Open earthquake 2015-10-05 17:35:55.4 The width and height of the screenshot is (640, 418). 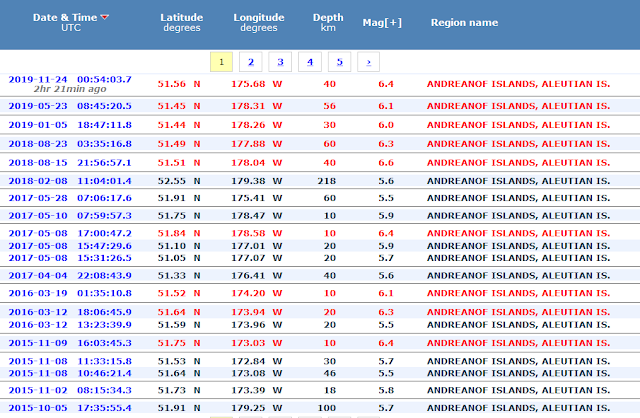coord(70,408)
